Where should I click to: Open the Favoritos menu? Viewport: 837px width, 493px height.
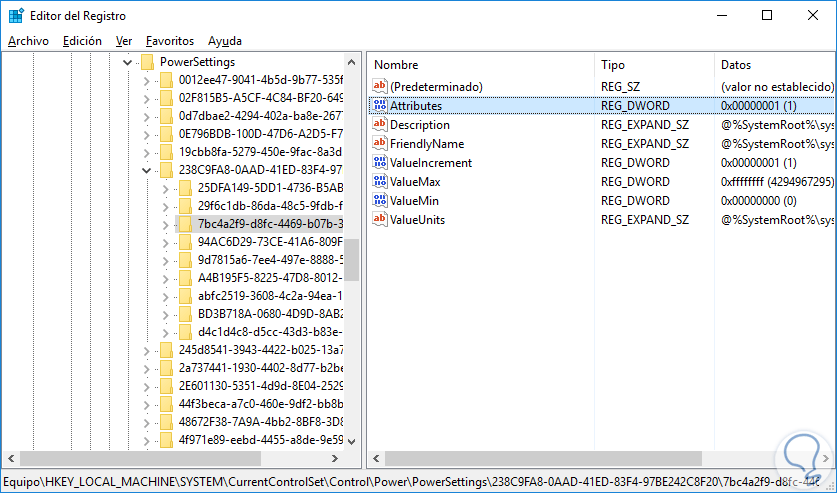170,41
